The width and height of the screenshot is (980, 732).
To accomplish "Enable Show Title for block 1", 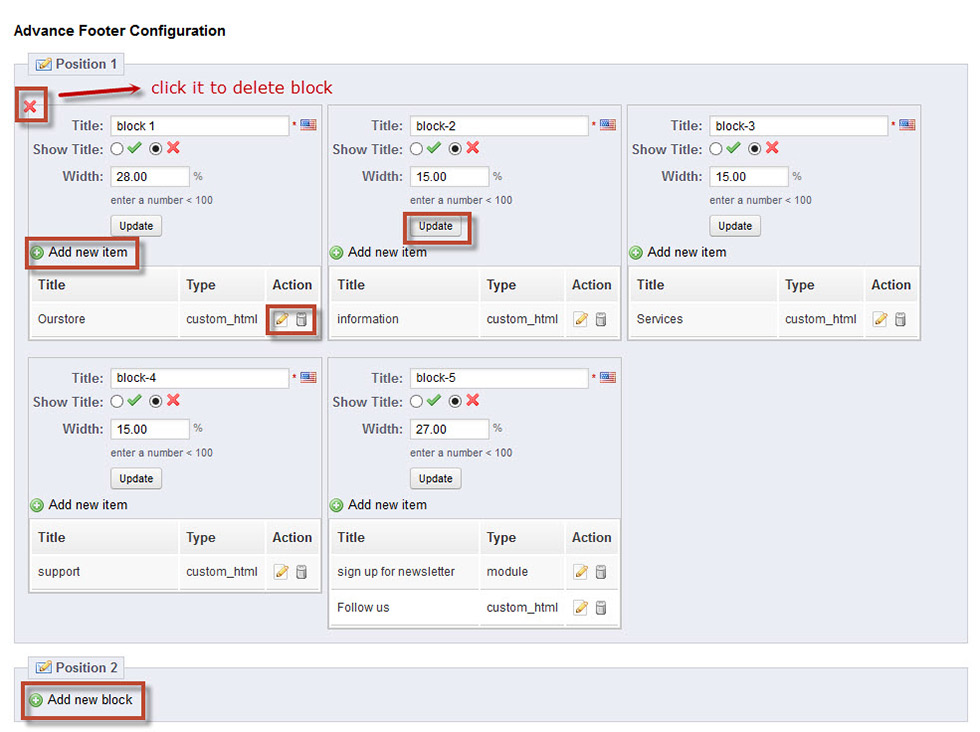I will point(117,149).
